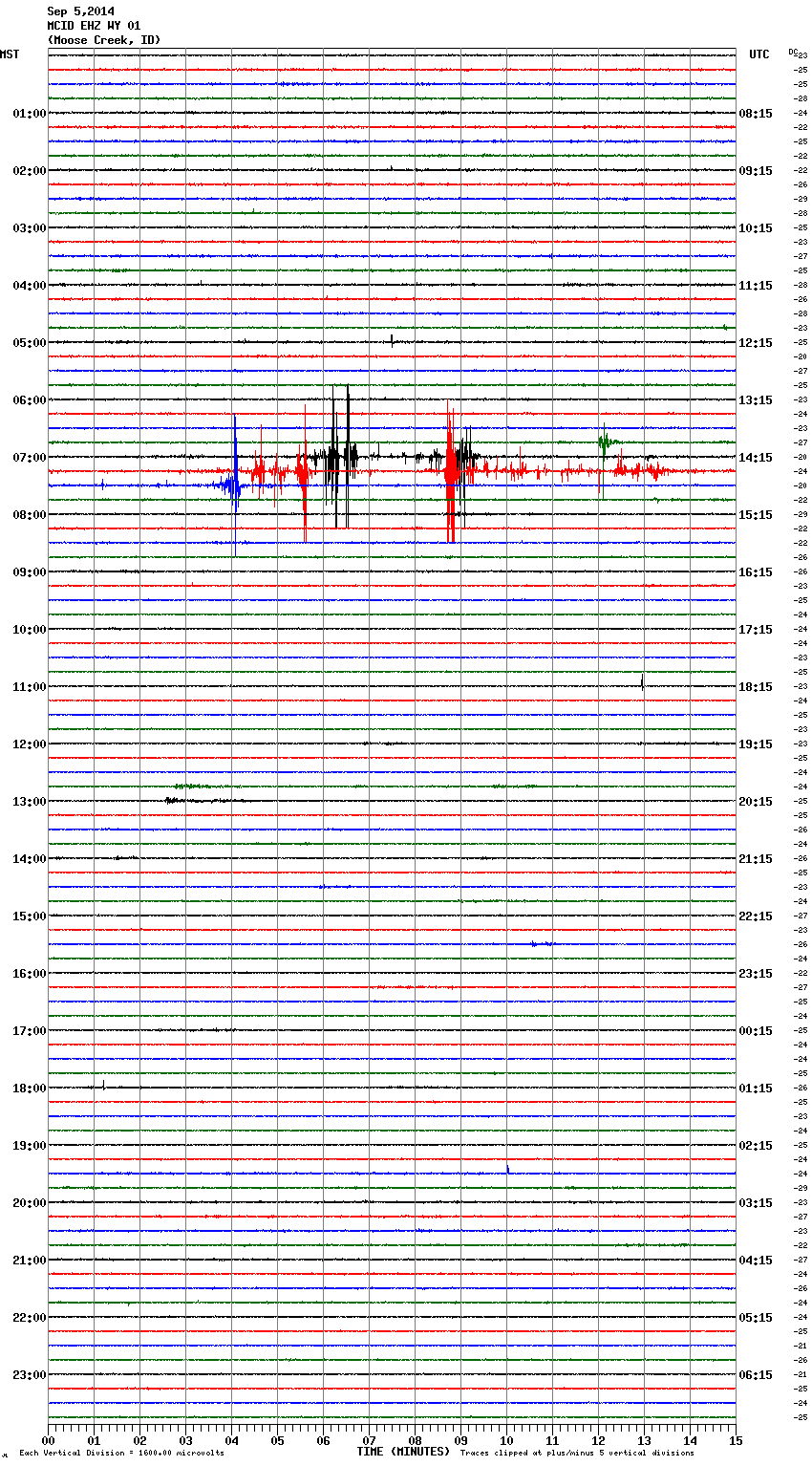Viewport: 812px width, 1466px height.
Task: Click the UTC time label '22:15'
Action: (756, 916)
